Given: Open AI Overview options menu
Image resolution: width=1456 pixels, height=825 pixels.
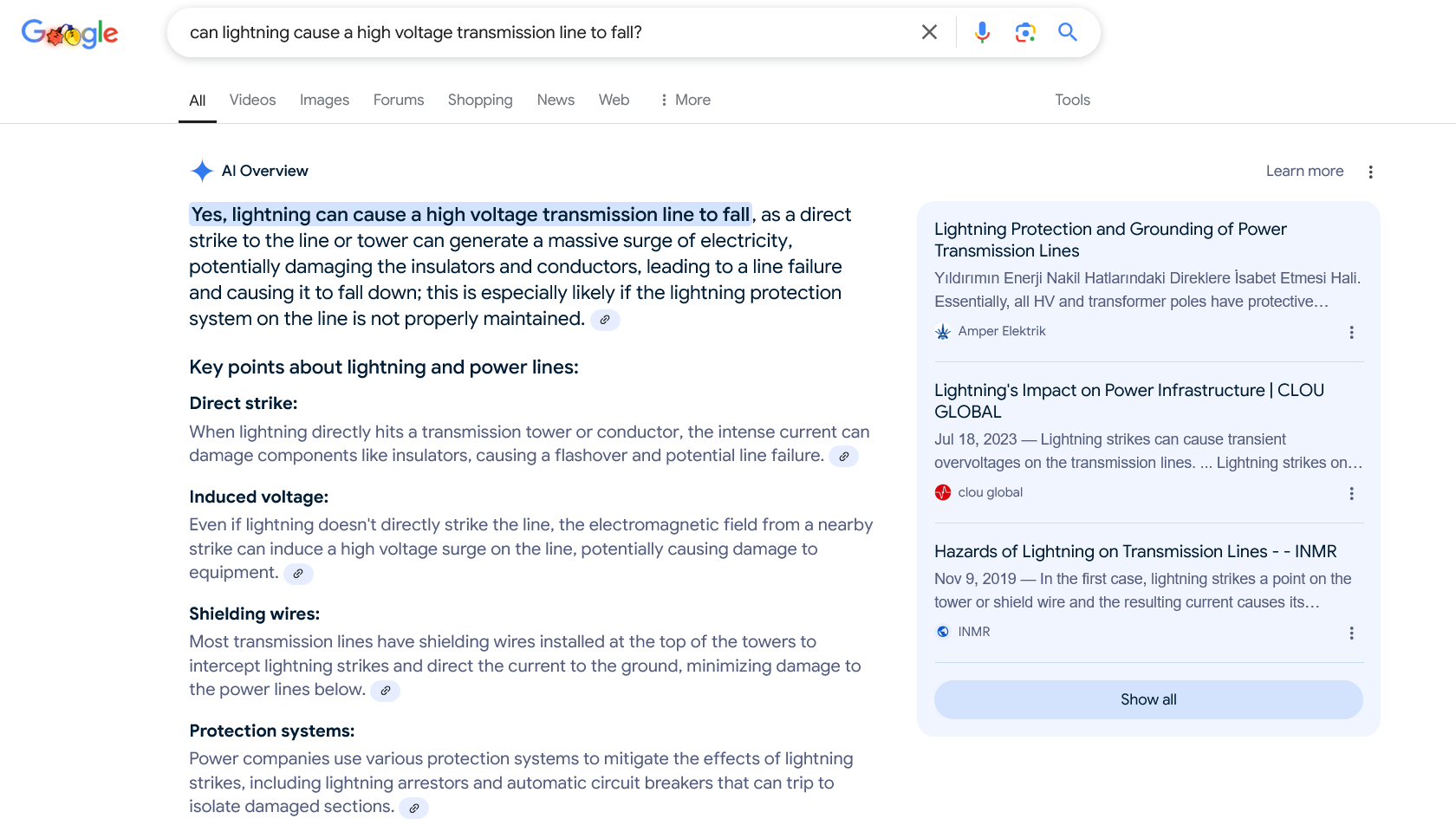Looking at the screenshot, I should click(x=1370, y=172).
